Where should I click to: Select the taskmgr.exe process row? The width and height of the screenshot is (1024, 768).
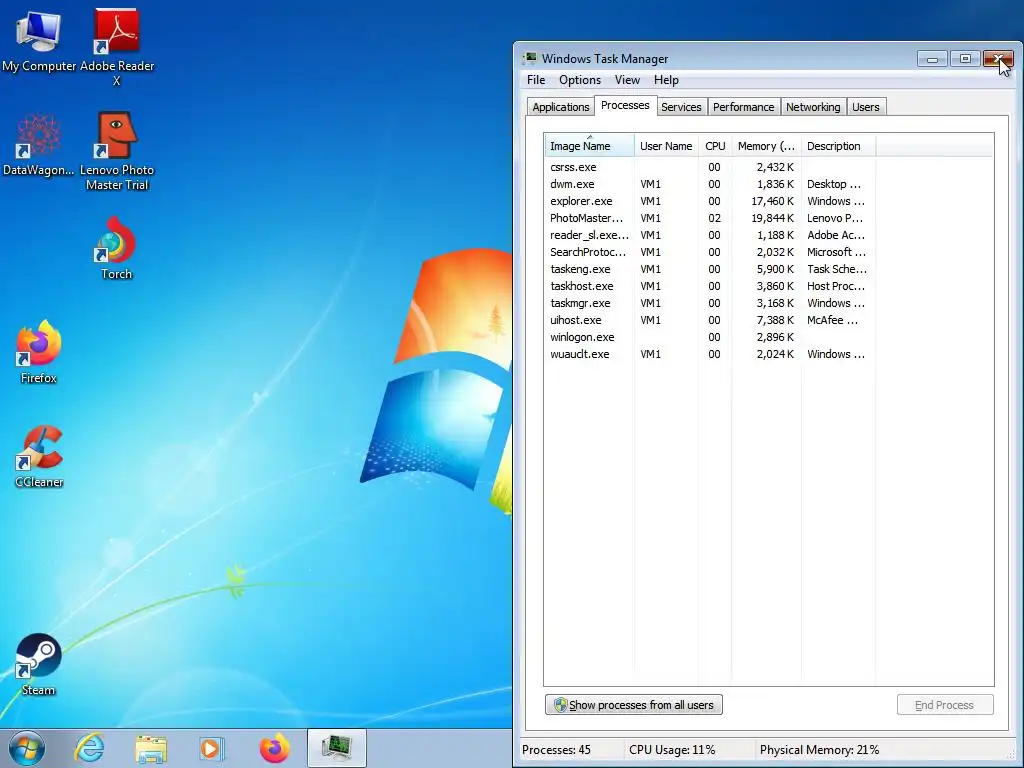(710, 303)
